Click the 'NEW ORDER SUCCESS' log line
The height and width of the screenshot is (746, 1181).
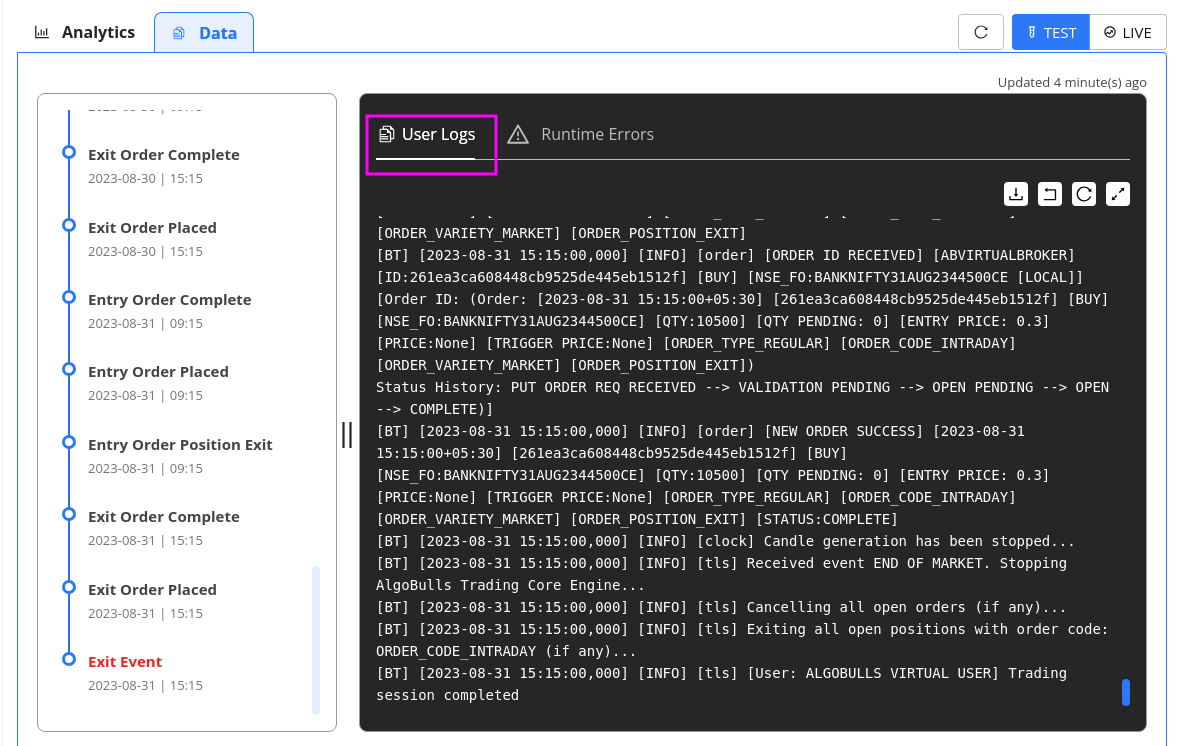click(x=713, y=475)
